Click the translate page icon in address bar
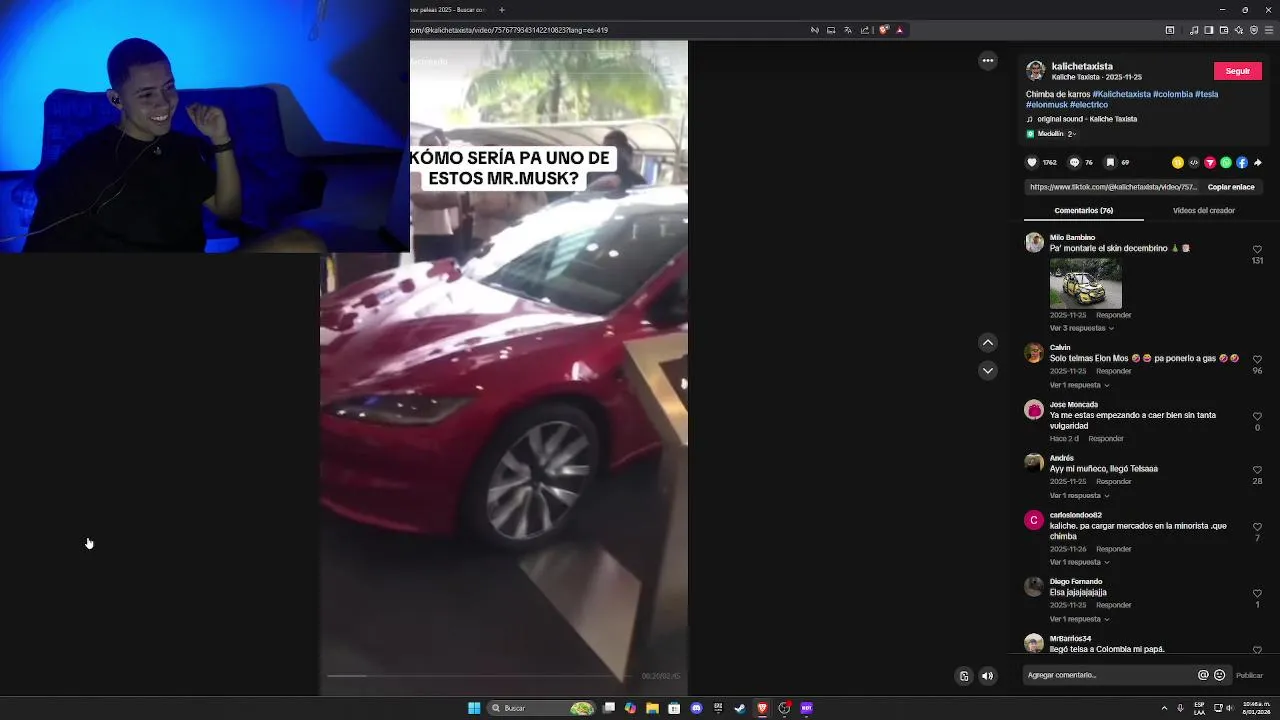This screenshot has height=720, width=1280. 847,30
